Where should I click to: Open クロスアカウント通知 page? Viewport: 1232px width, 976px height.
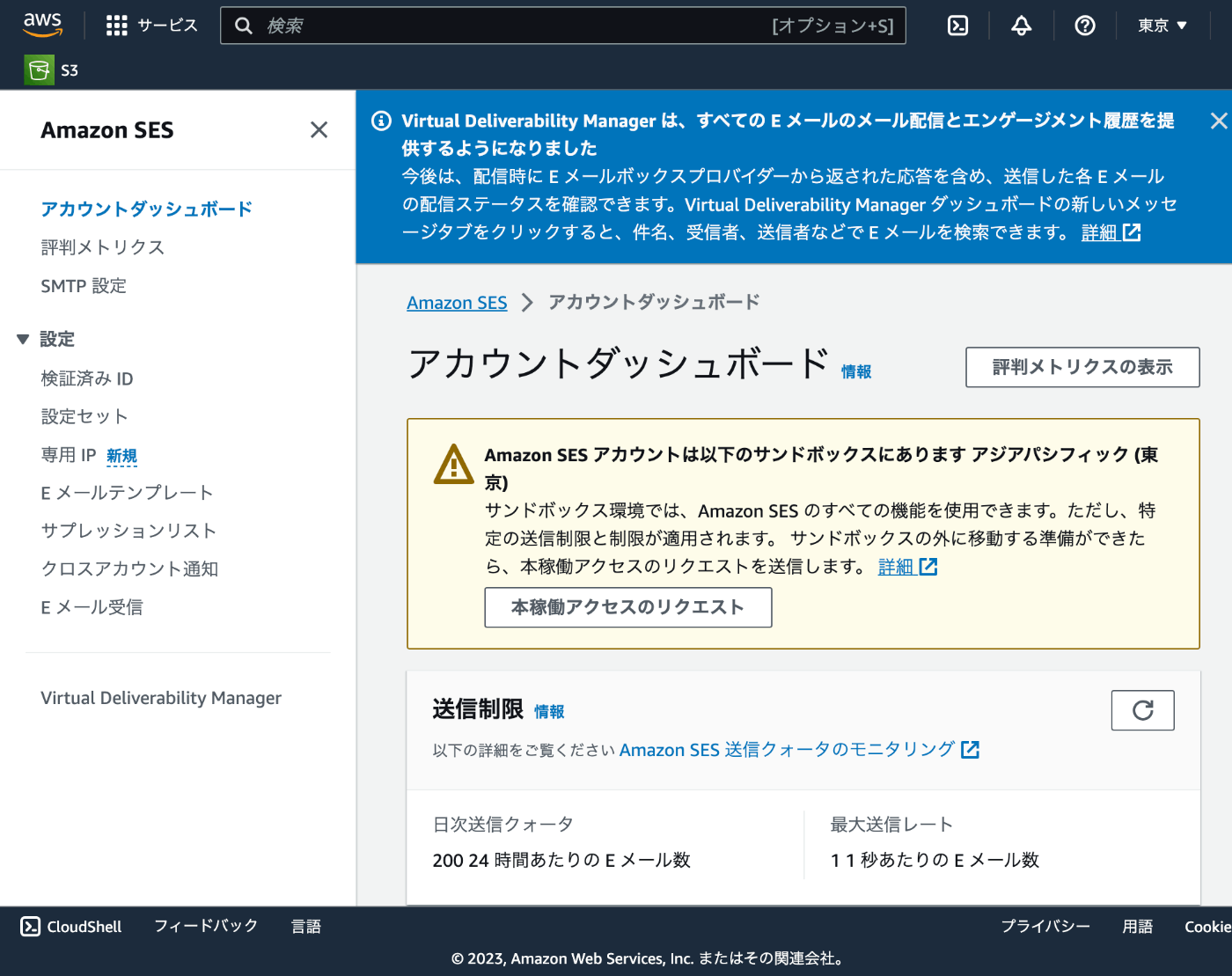click(129, 569)
